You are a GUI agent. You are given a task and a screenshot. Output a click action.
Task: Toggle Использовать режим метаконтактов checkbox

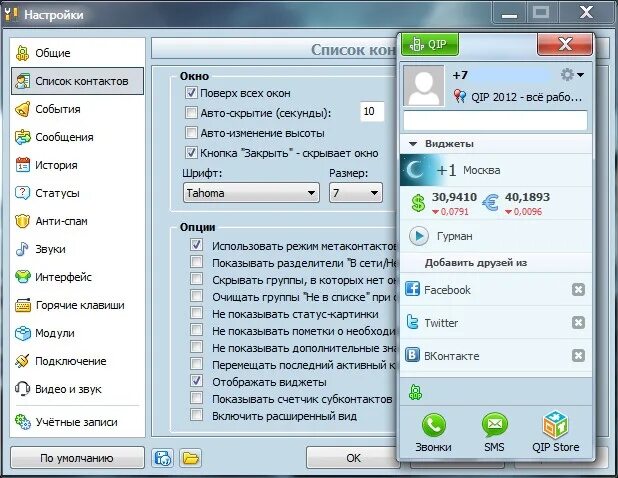[x=196, y=245]
